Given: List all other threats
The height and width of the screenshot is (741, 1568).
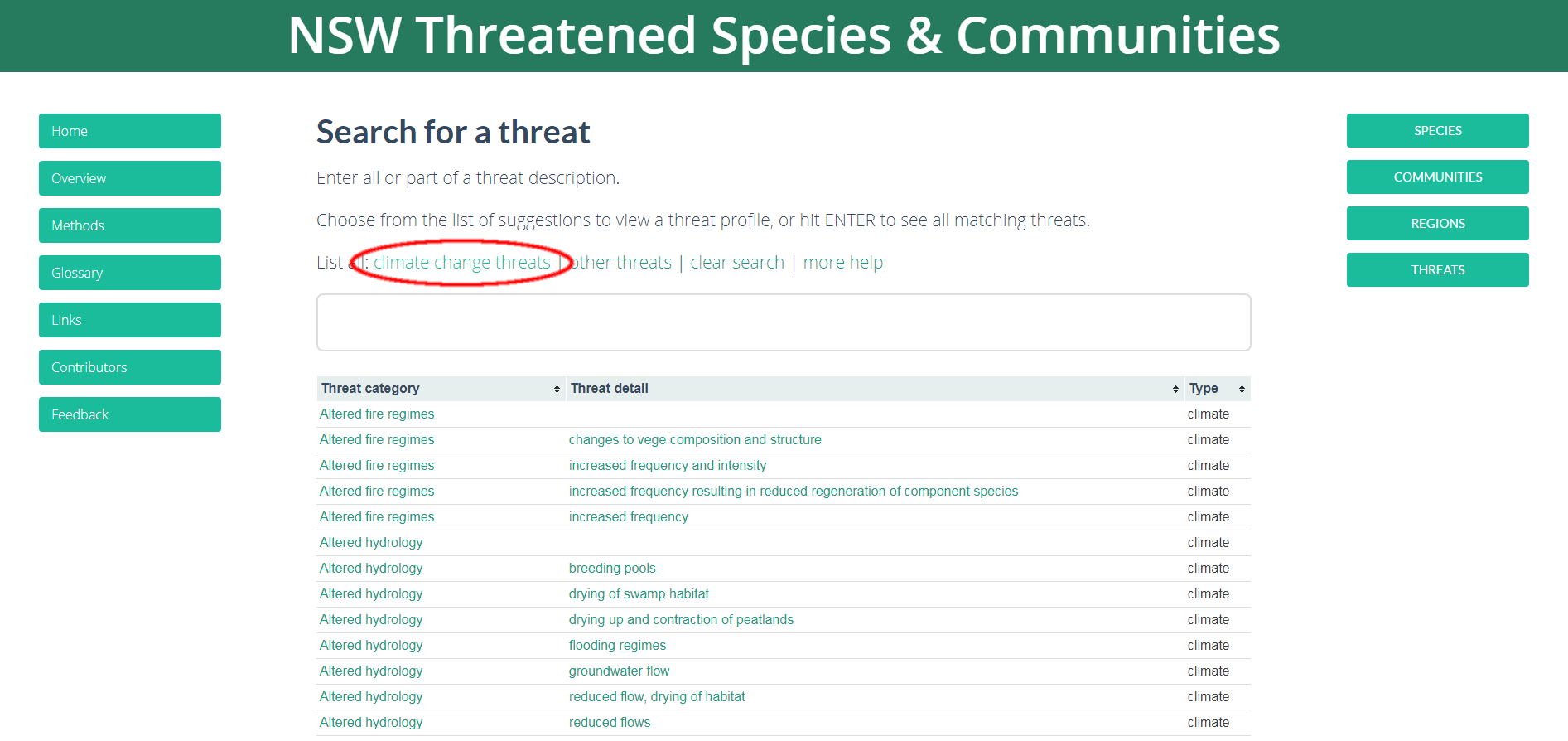Looking at the screenshot, I should pyautogui.click(x=620, y=263).
